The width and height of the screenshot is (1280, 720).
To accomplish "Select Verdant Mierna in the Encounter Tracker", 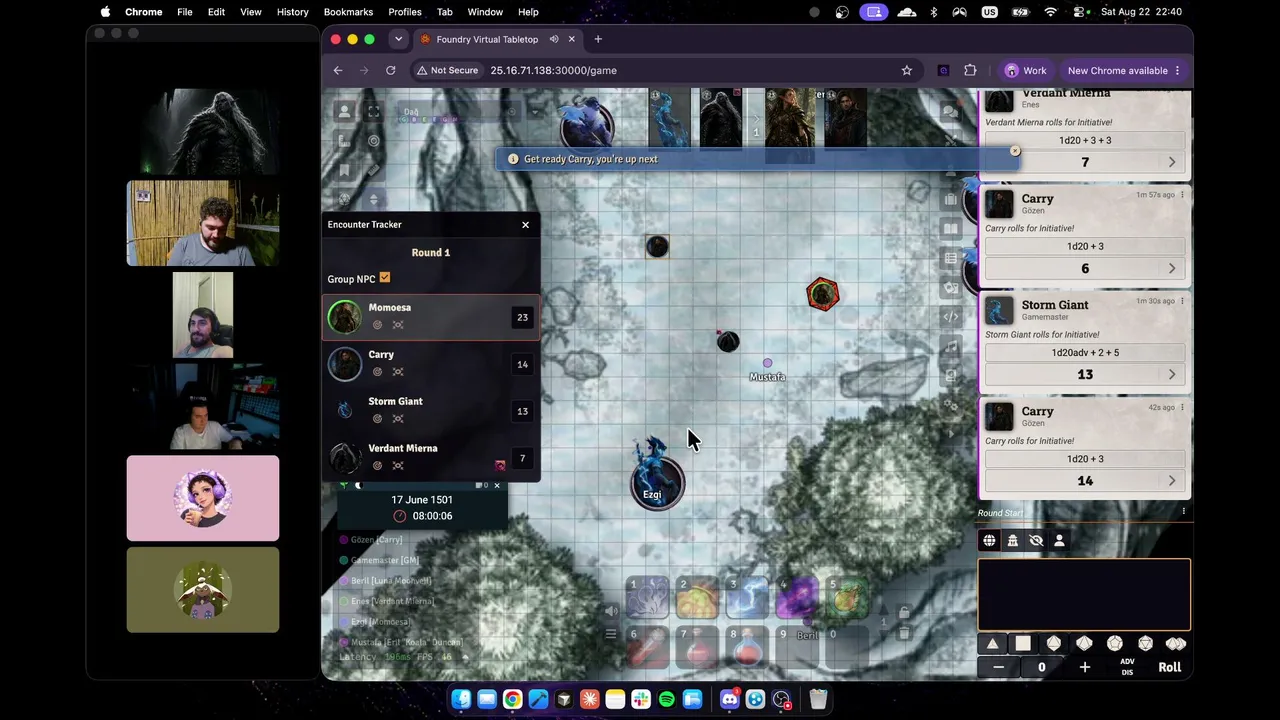I will pyautogui.click(x=431, y=458).
